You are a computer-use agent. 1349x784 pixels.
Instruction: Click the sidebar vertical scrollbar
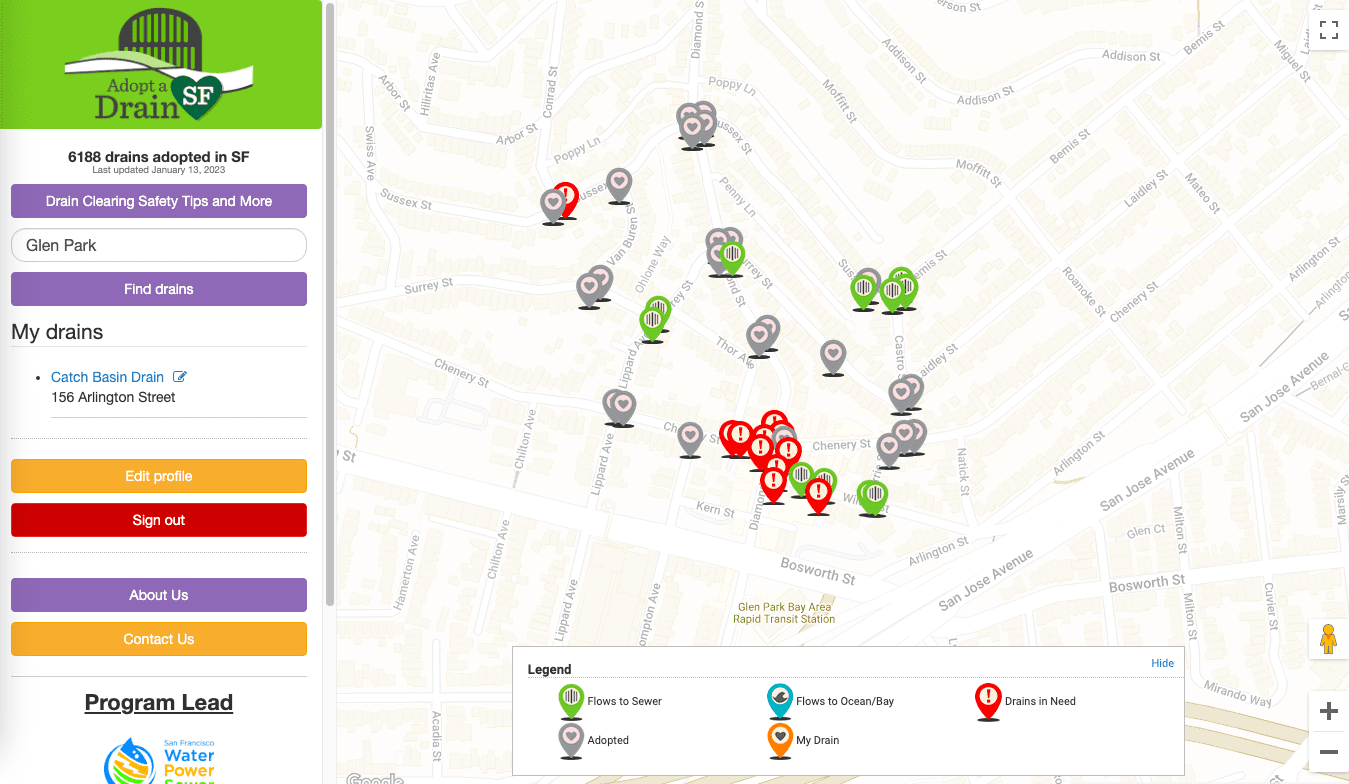click(330, 305)
